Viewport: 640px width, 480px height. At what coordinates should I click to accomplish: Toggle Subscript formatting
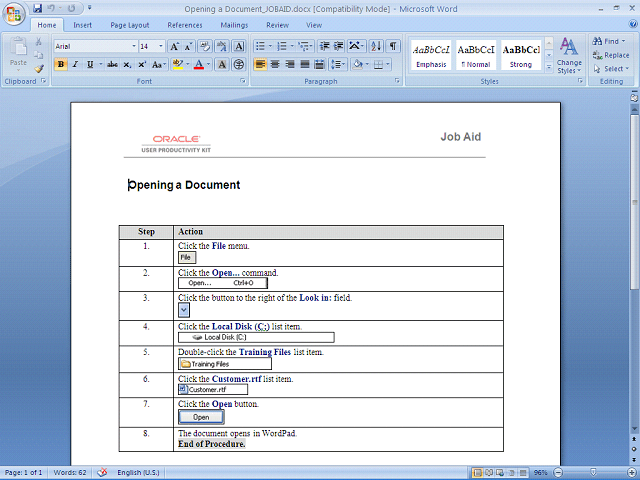pyautogui.click(x=127, y=64)
